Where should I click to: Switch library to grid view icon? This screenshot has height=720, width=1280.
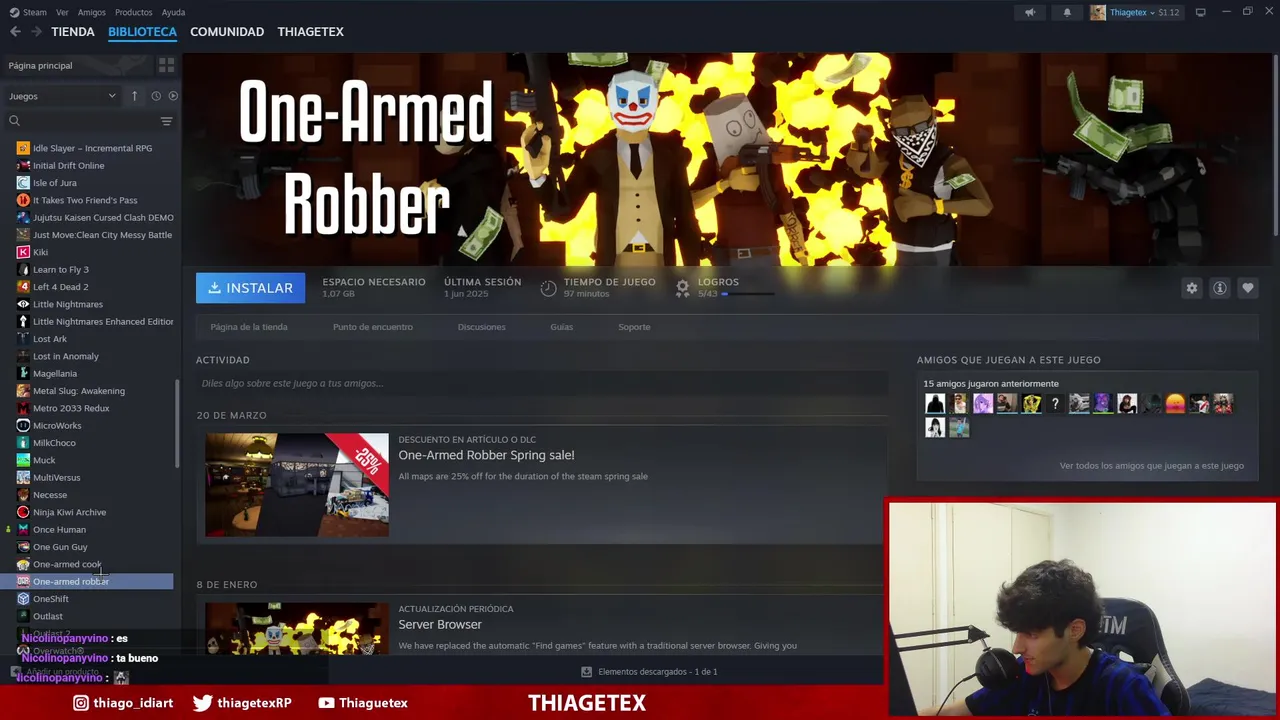pyautogui.click(x=166, y=65)
